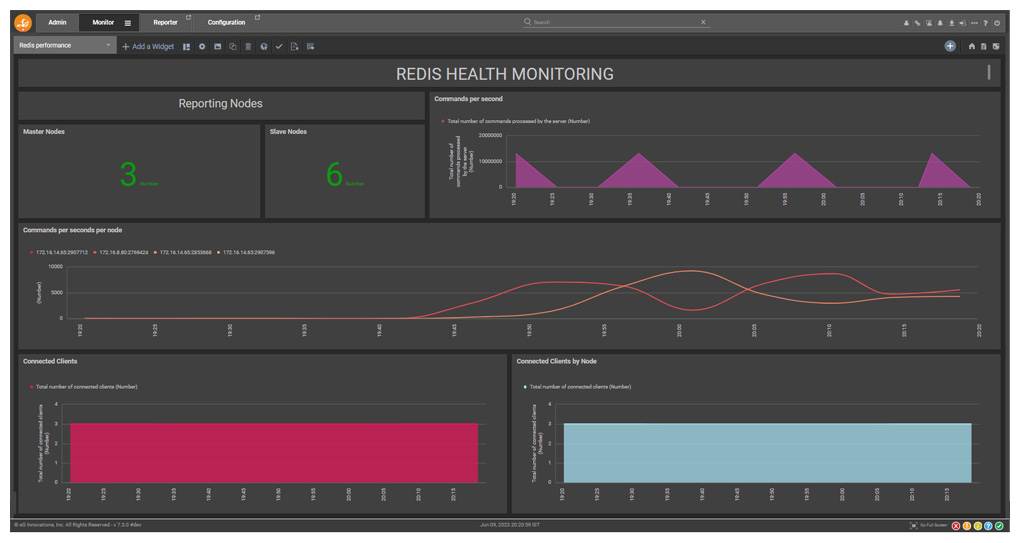Click the REDIS HEALTH MONITORING title
This screenshot has height=543, width=1020.
tap(505, 74)
